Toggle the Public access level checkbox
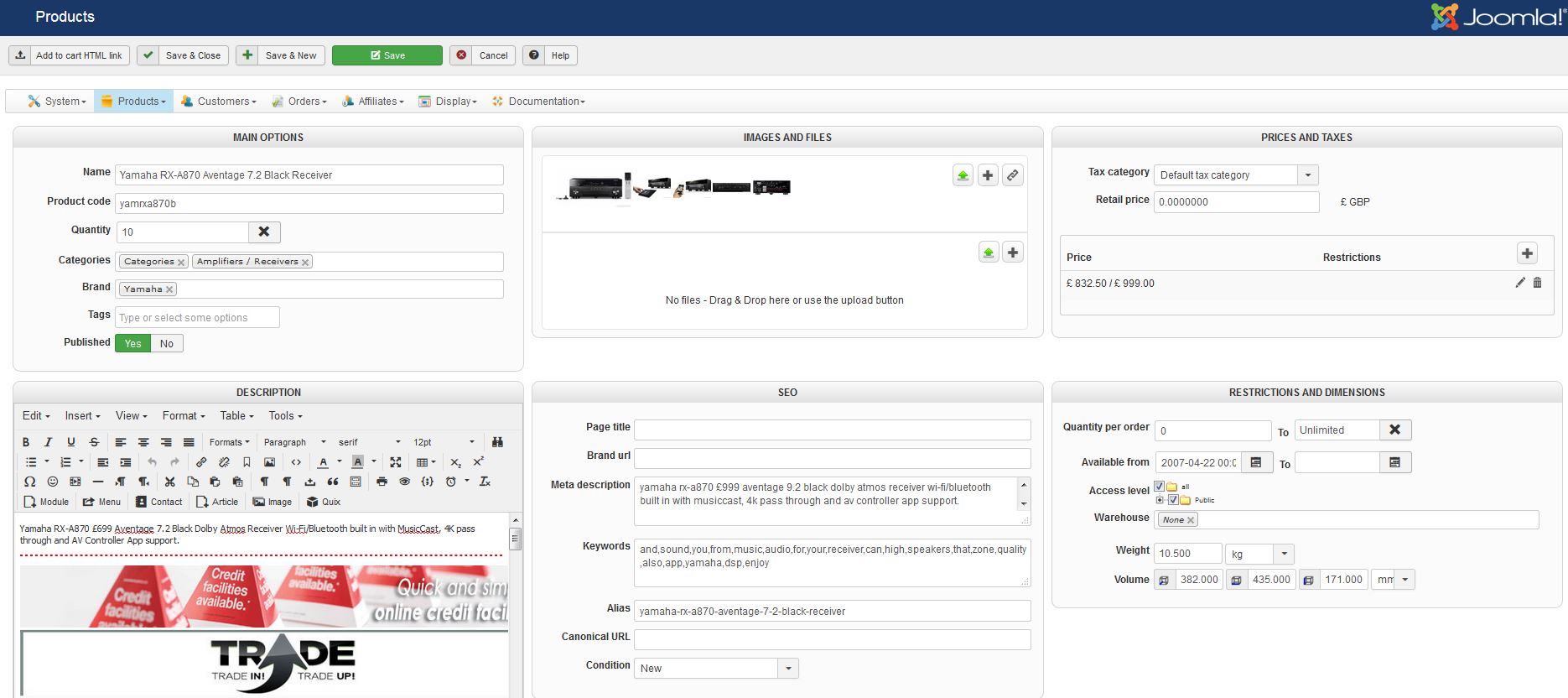This screenshot has height=698, width=1568. pyautogui.click(x=1173, y=500)
